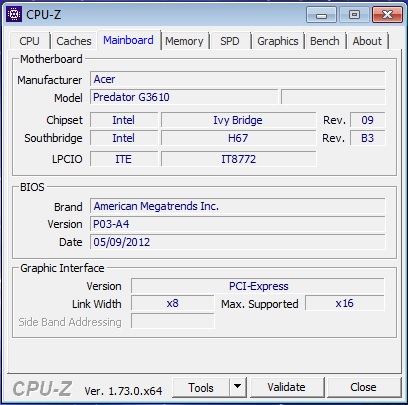The image size is (408, 405).
Task: Minimize the CPU-Z window
Action: click(x=321, y=15)
